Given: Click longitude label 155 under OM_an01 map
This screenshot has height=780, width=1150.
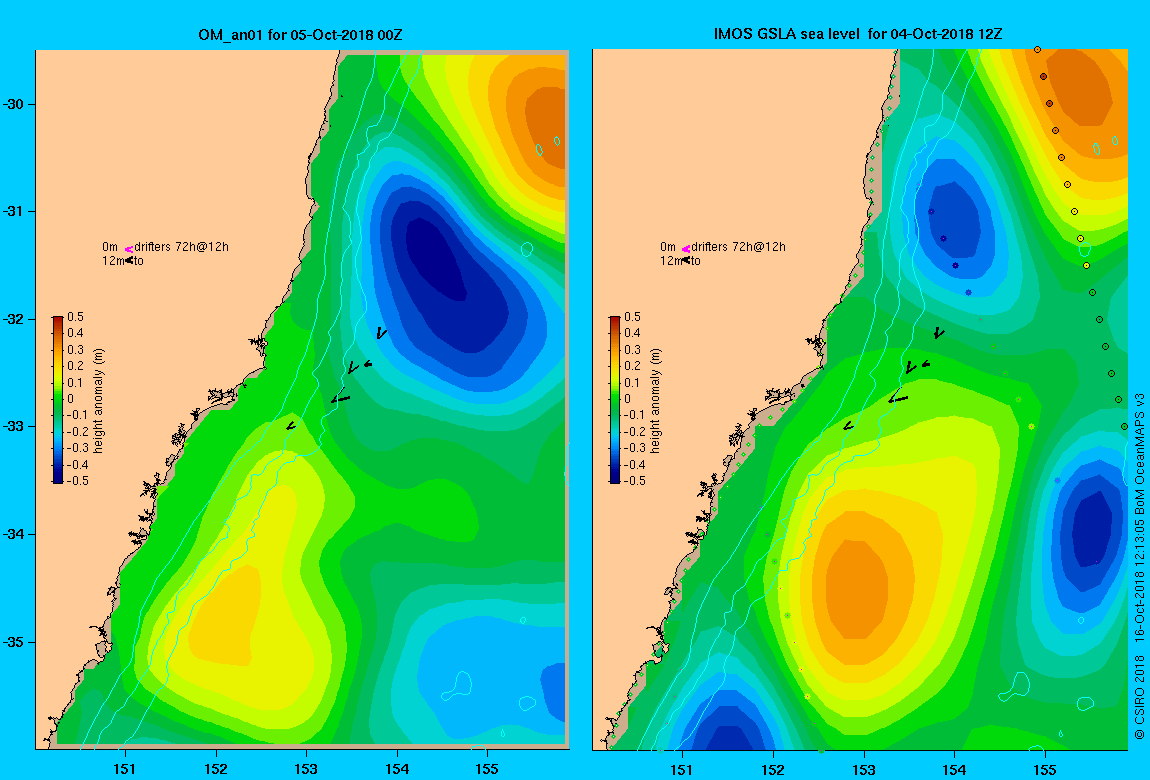Looking at the screenshot, I should point(487,769).
